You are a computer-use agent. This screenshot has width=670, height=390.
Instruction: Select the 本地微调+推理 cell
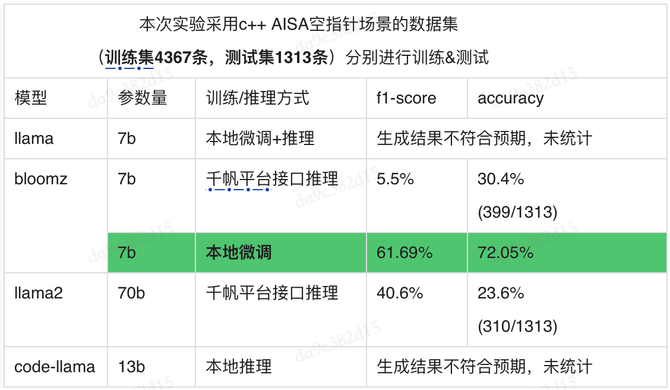pyautogui.click(x=281, y=138)
